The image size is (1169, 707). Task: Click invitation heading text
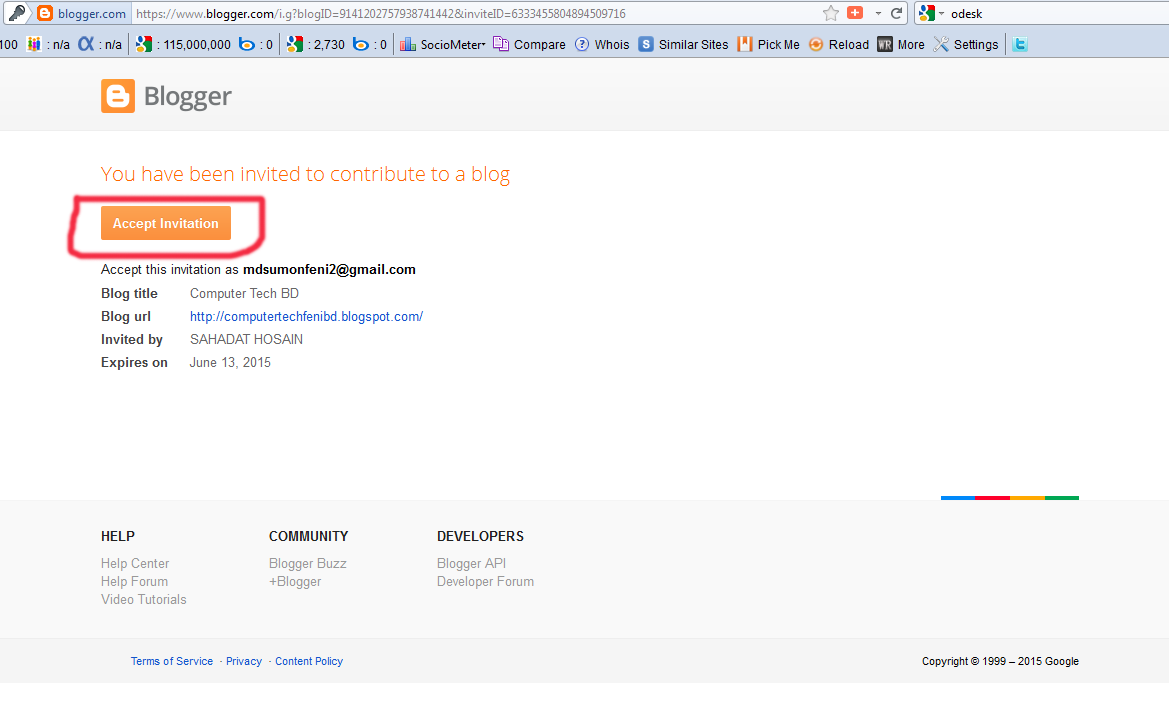[306, 174]
